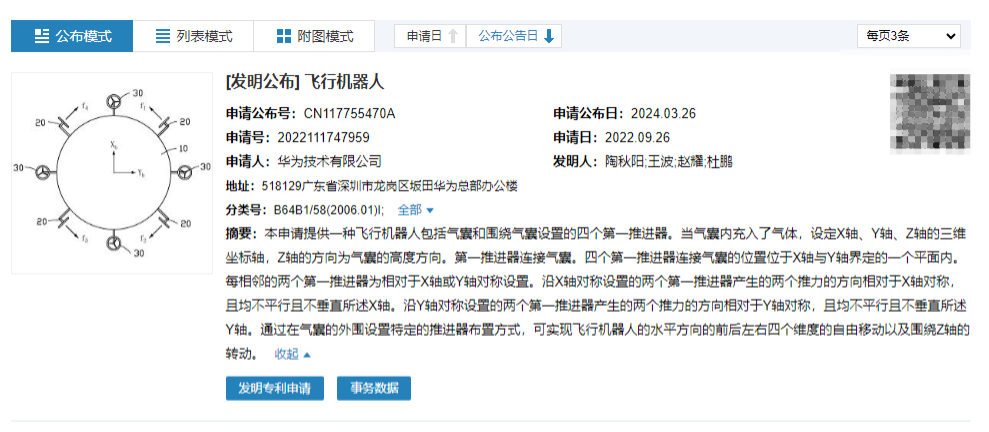Click the up arrow next to 申请日
Image resolution: width=989 pixels, height=432 pixels.
(452, 36)
